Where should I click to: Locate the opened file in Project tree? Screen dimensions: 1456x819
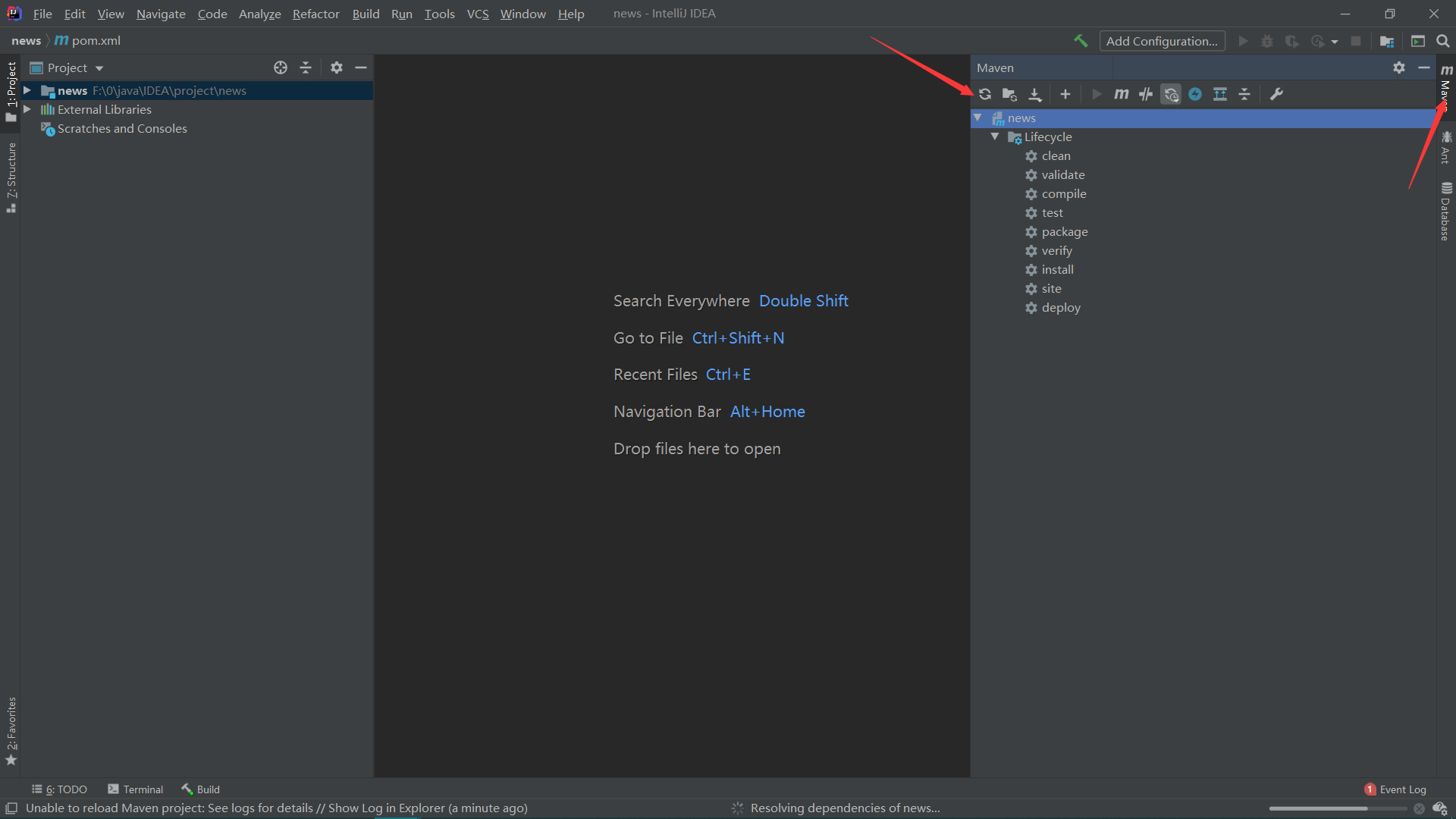pyautogui.click(x=281, y=67)
